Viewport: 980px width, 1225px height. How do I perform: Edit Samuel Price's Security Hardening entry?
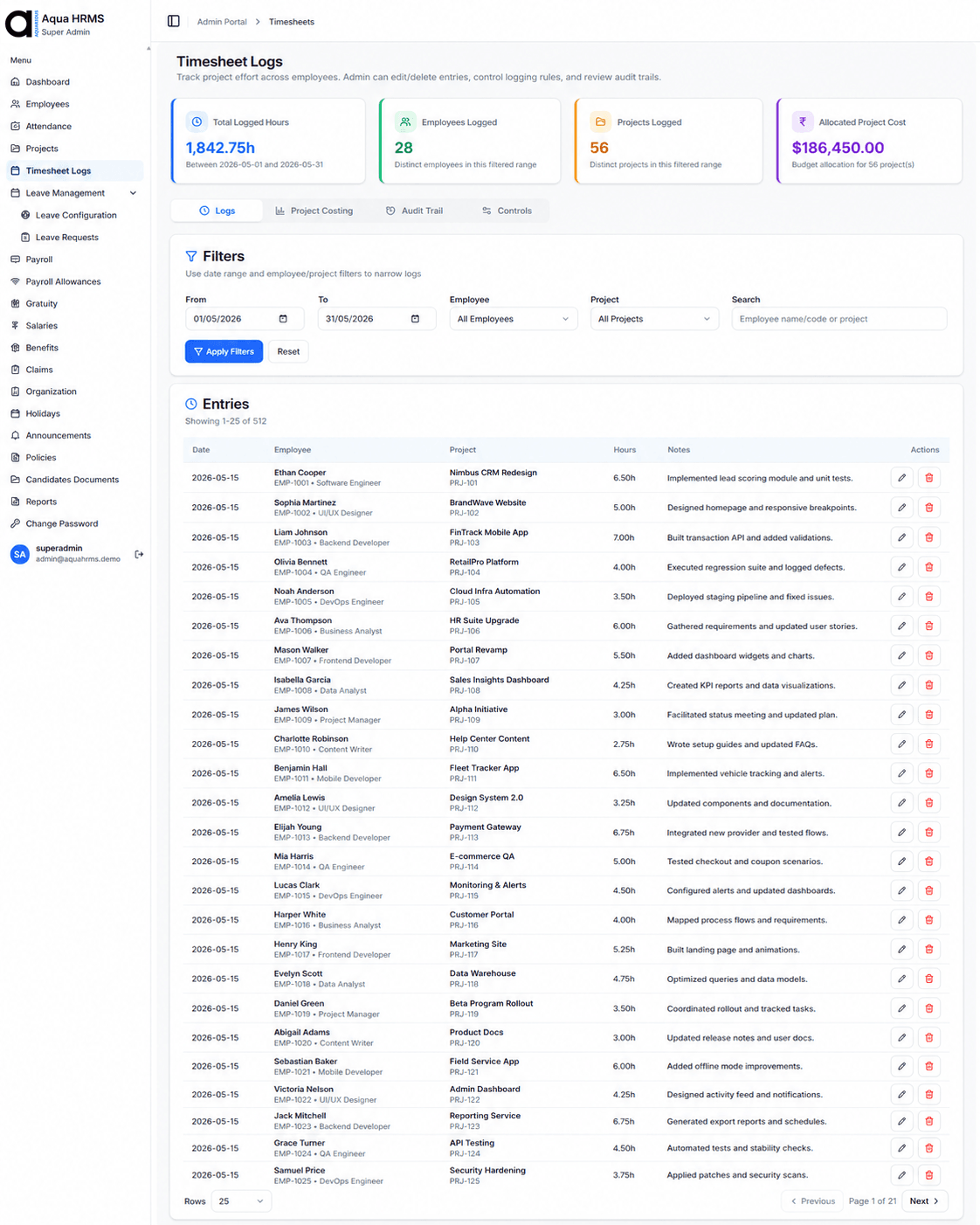pos(901,1175)
